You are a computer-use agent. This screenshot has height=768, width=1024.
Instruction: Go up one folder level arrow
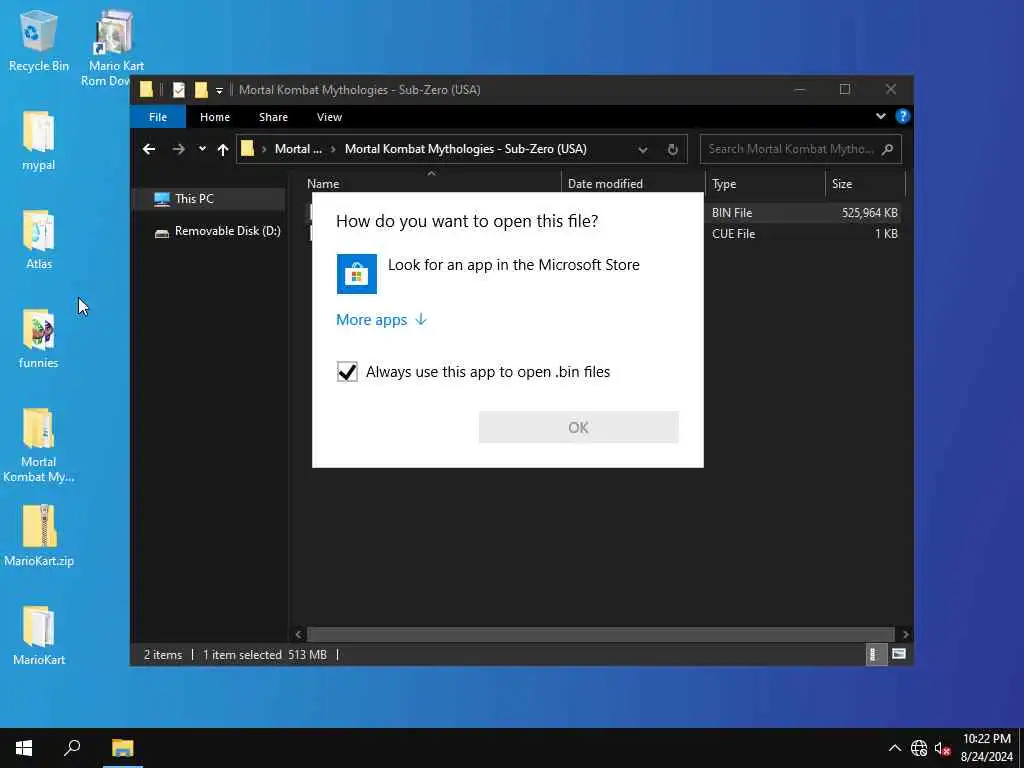click(x=223, y=150)
